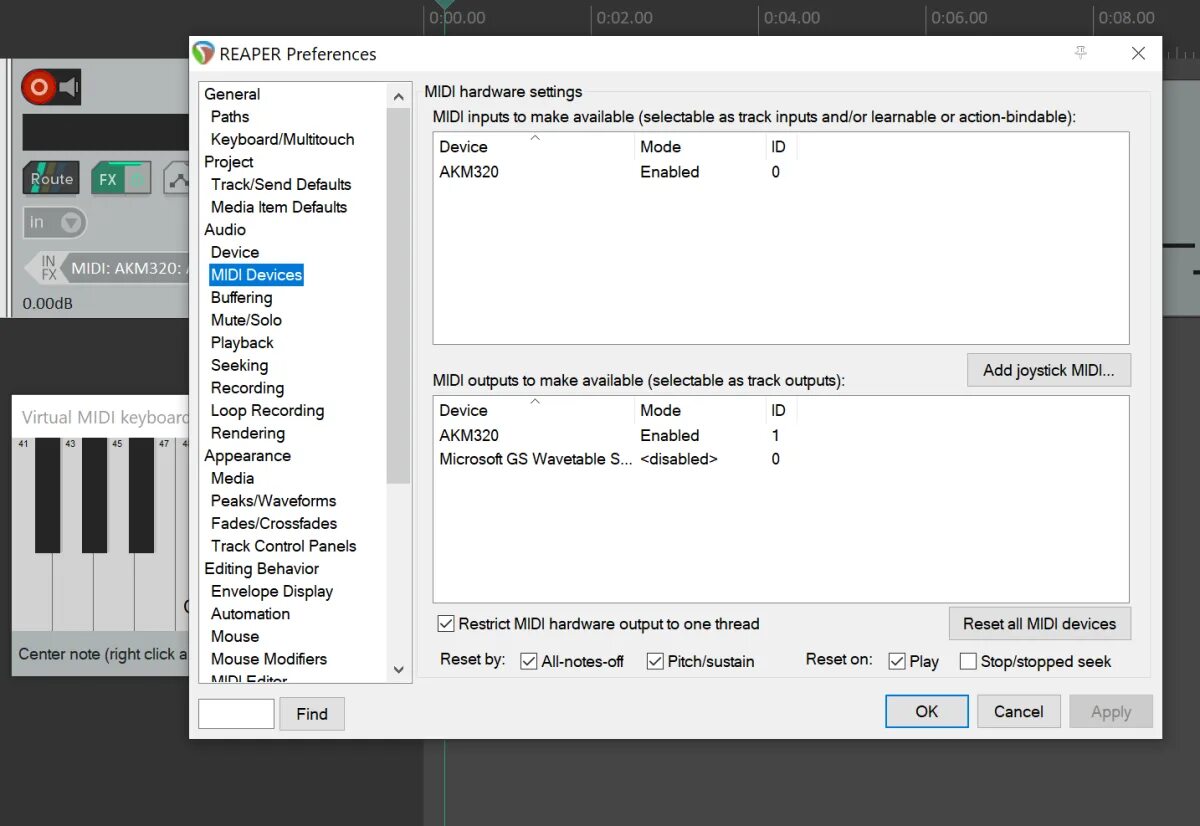Click Add joystick MIDI button
Screen dimensions: 1200x826
[x=1048, y=370]
